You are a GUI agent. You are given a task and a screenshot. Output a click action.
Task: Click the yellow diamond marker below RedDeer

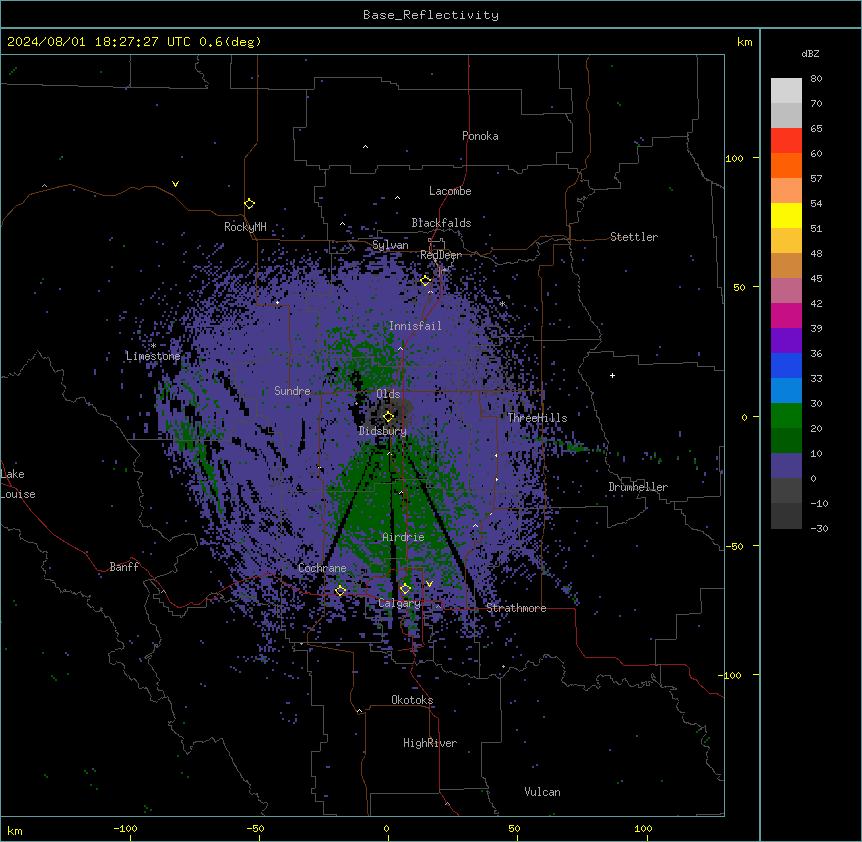426,281
